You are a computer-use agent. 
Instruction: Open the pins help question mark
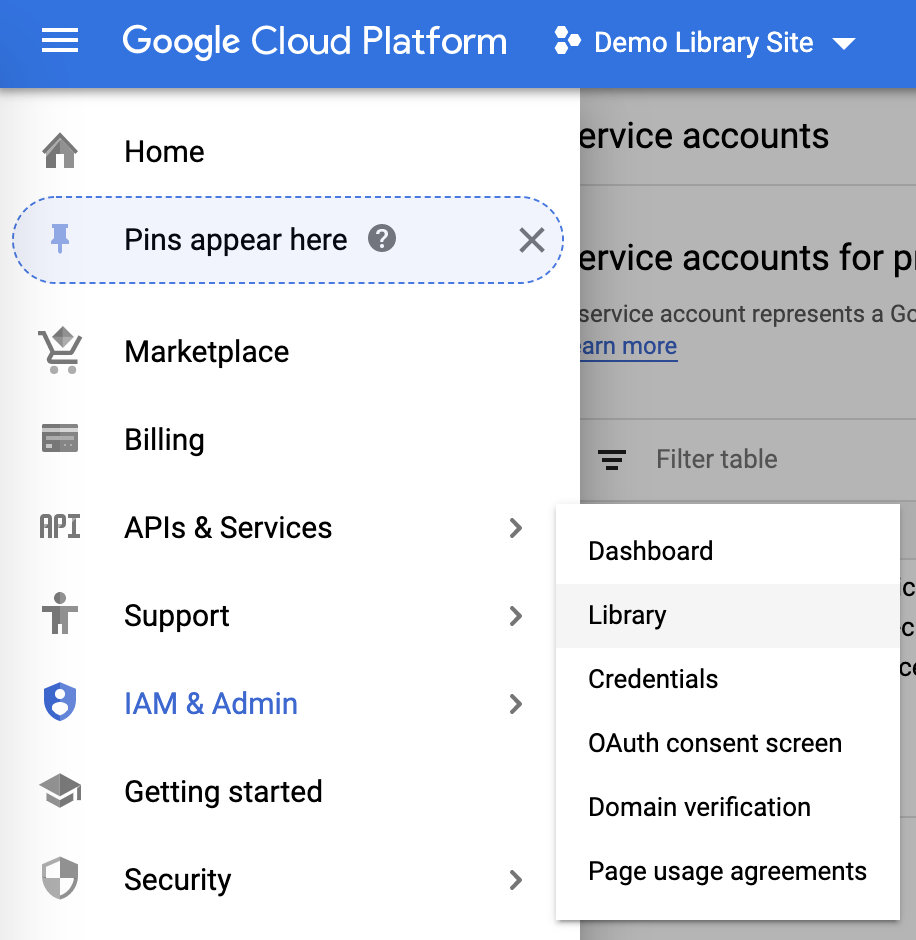(382, 239)
